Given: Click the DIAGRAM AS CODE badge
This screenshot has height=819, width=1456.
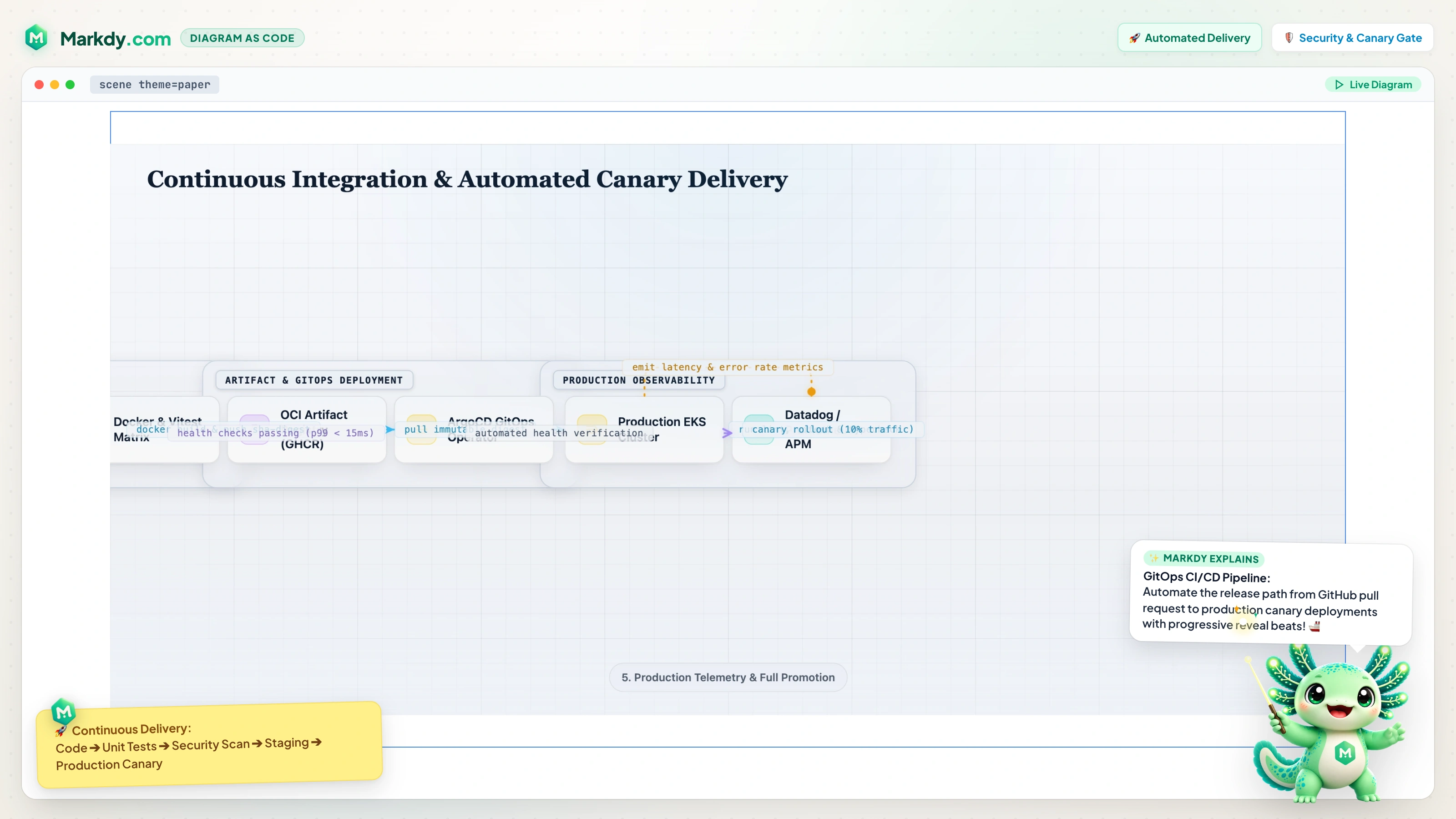Looking at the screenshot, I should [242, 38].
